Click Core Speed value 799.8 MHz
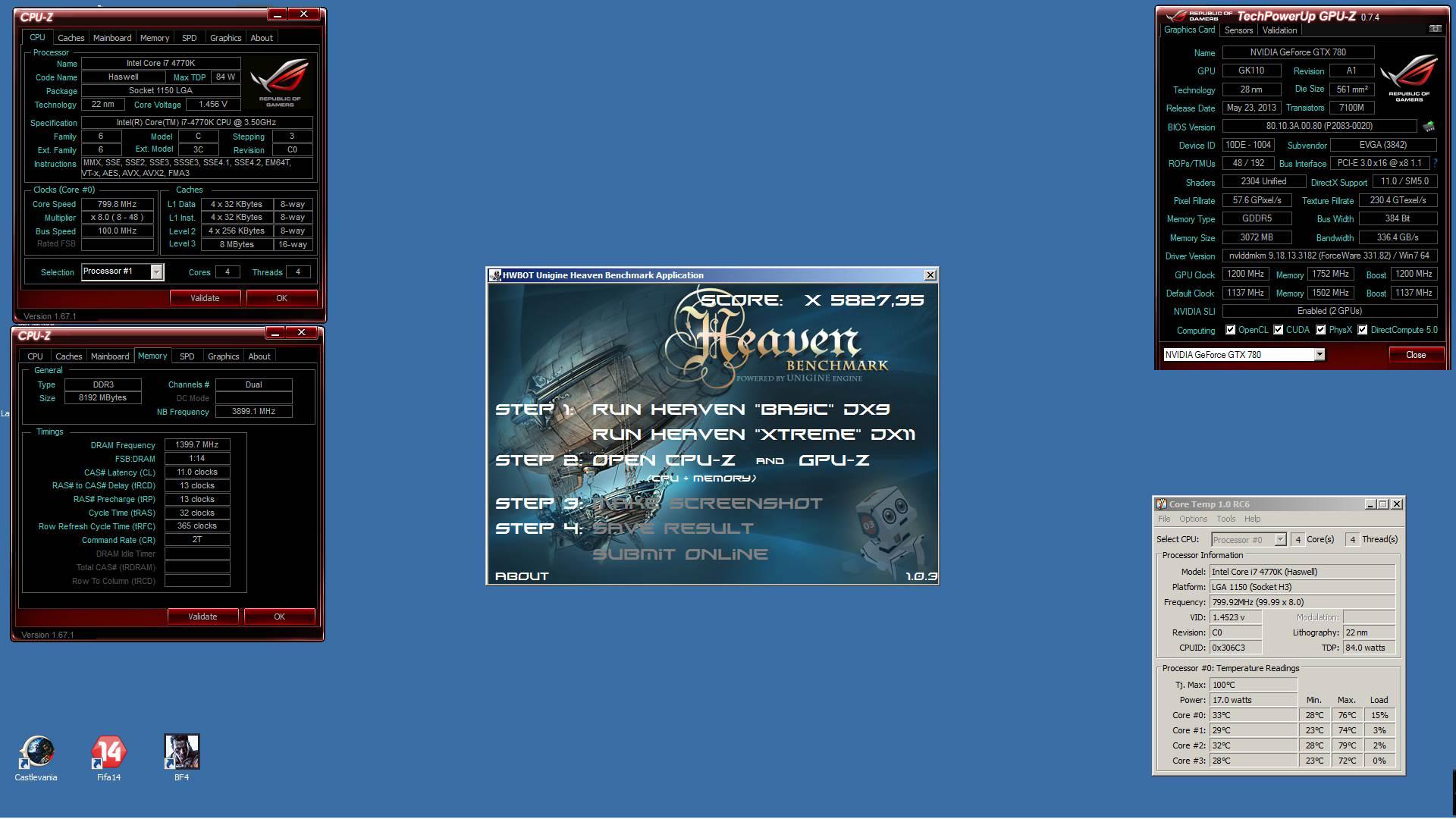 [118, 204]
